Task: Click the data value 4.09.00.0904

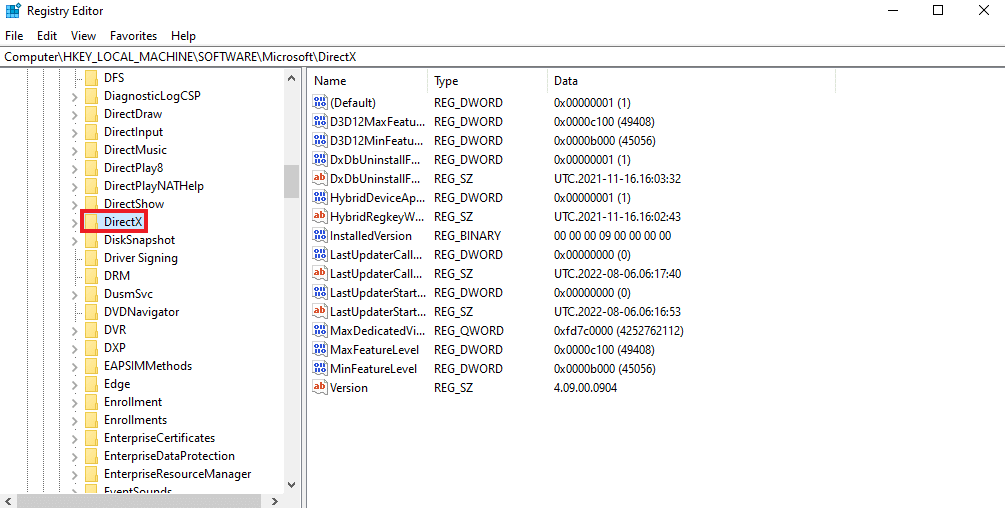Action: (585, 388)
